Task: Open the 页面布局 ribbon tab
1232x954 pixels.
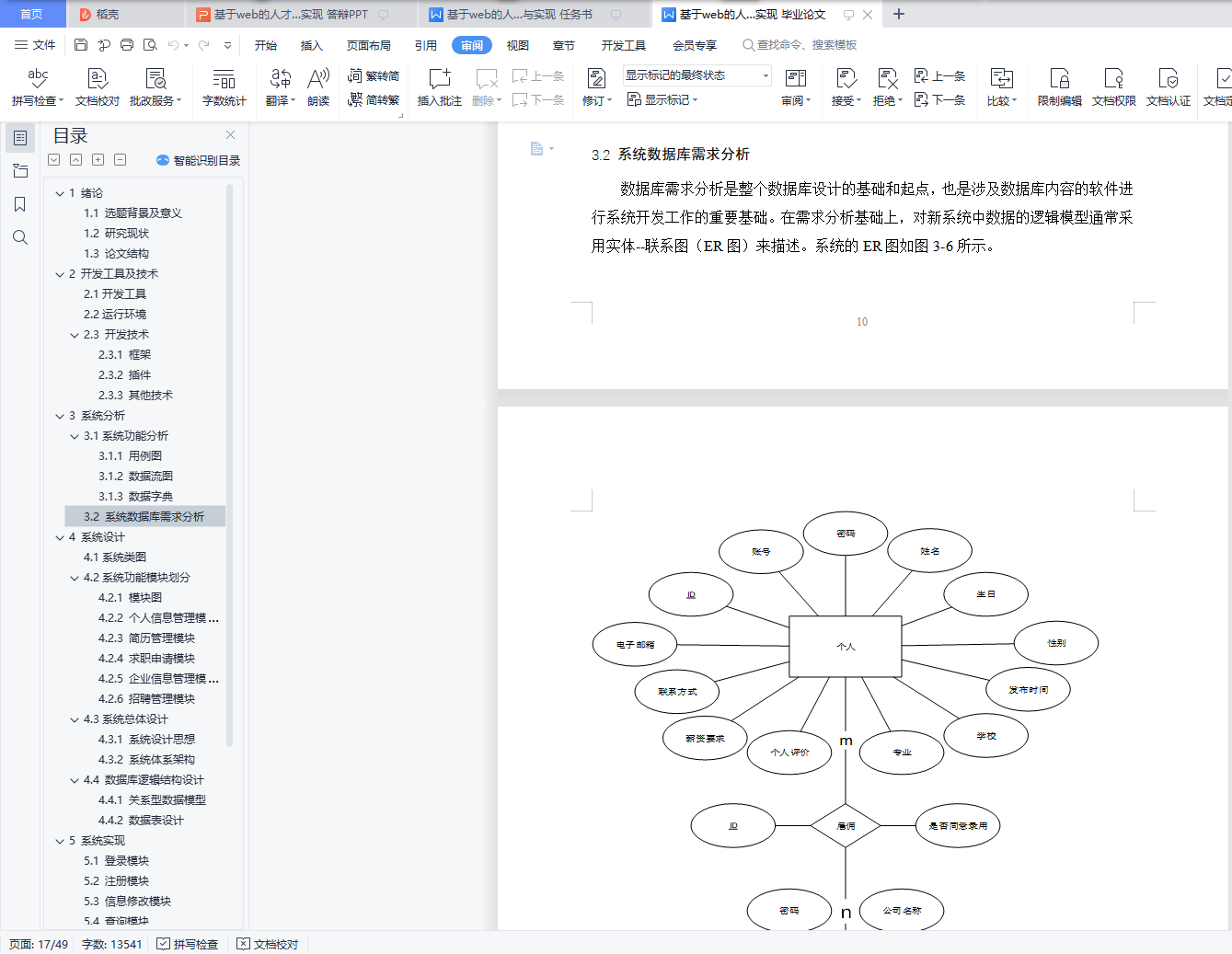Action: coord(369,45)
